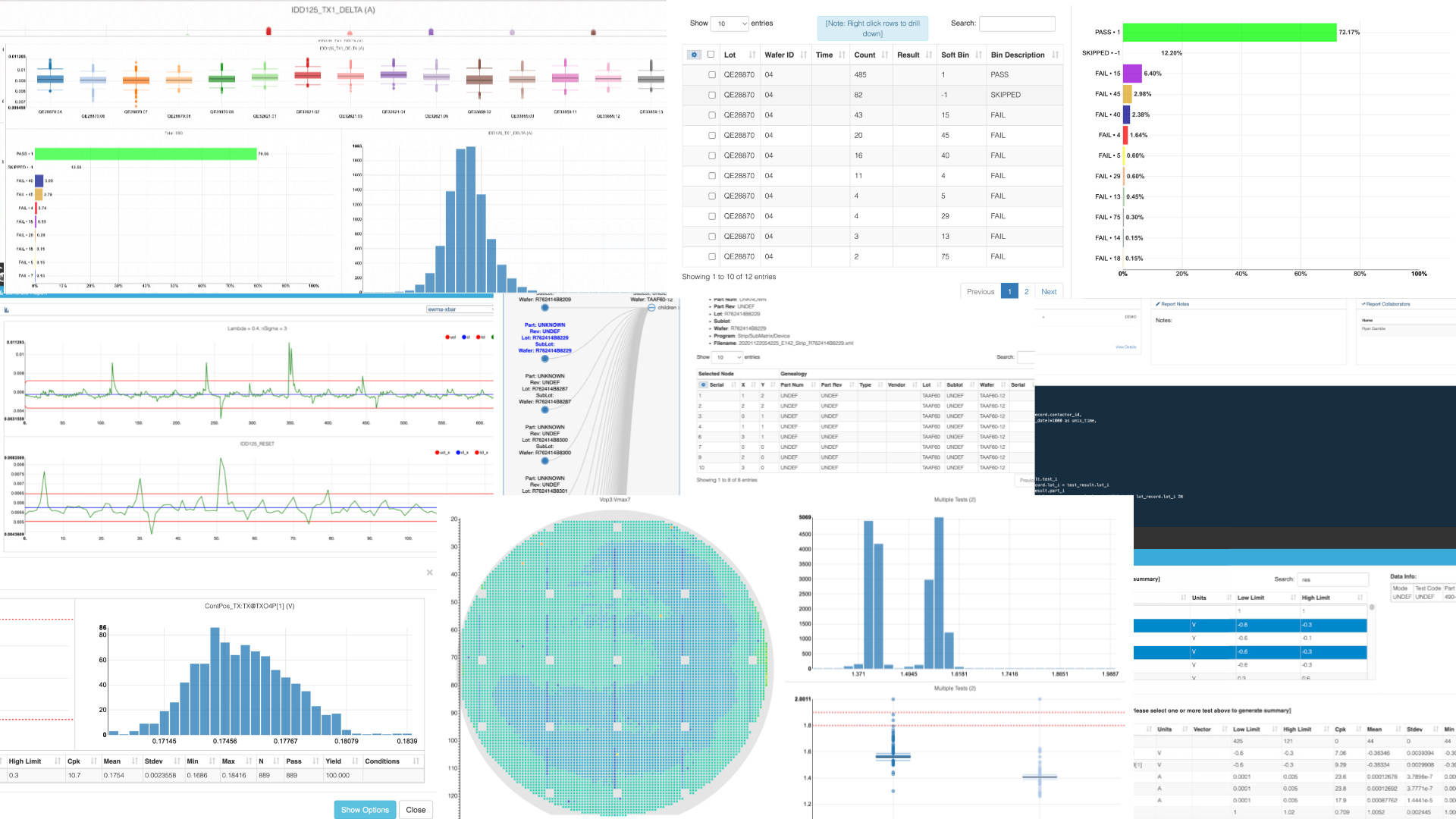Sort the histogram stats table by Yield
Screen dimensions: 1456x819
(341, 761)
